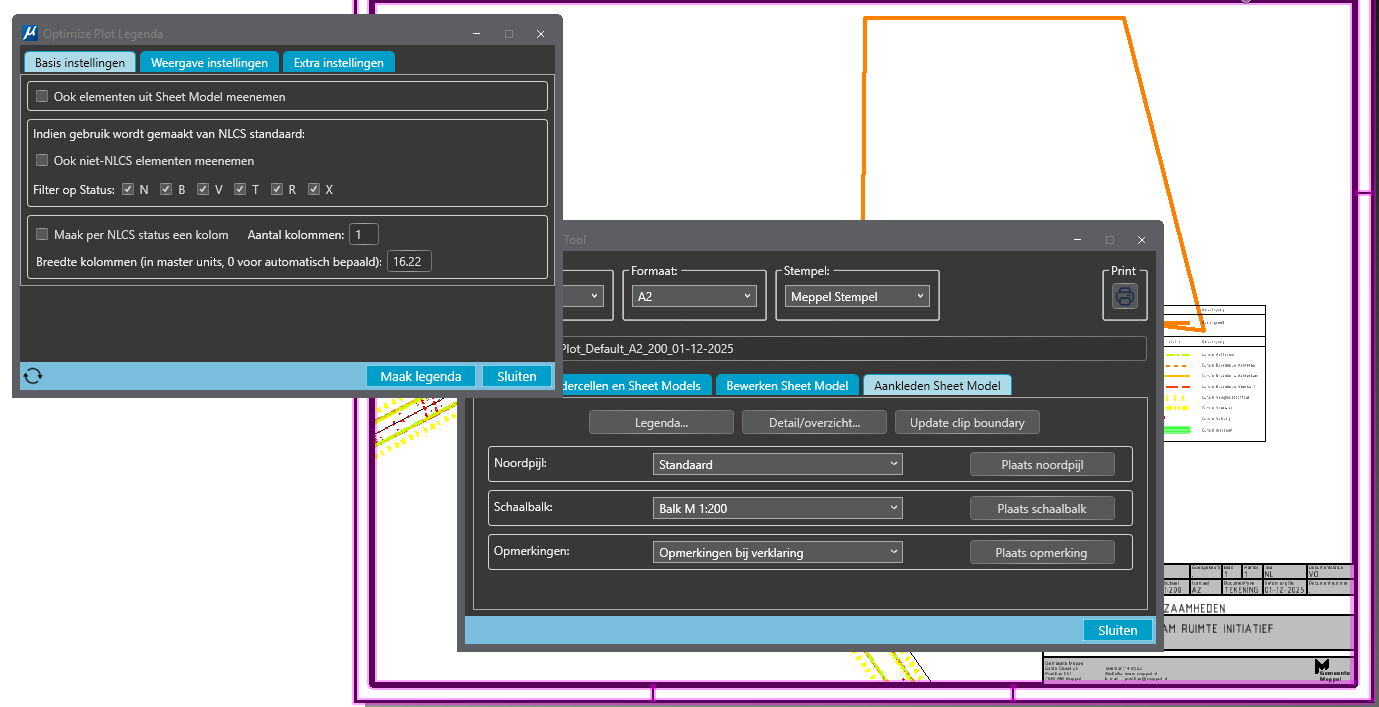1379x707 pixels.
Task: Minimize the Plot Tool window
Action: (x=1077, y=240)
